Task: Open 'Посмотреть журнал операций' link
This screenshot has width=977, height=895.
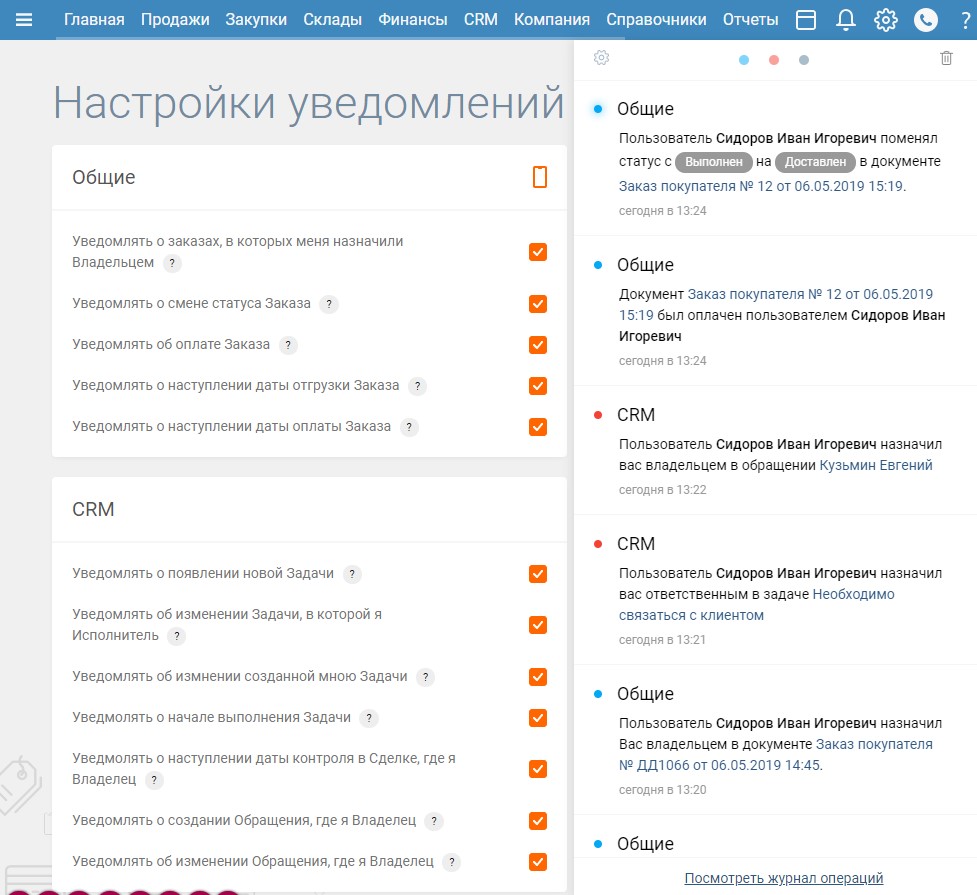Action: [x=783, y=878]
